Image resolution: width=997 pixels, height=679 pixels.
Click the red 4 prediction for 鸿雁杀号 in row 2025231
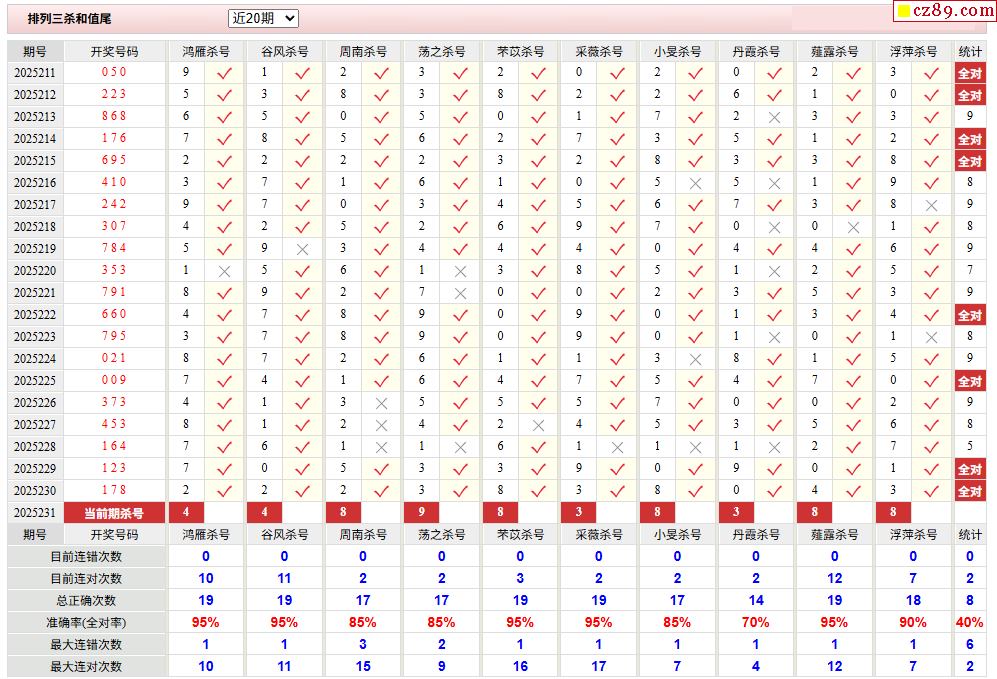coord(186,512)
